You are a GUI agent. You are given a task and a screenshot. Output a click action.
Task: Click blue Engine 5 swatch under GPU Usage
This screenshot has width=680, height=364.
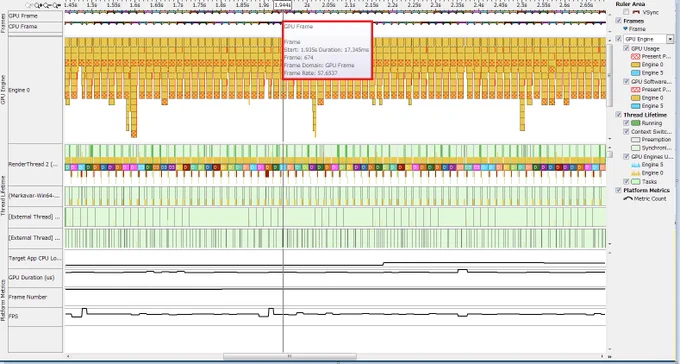tap(635, 73)
